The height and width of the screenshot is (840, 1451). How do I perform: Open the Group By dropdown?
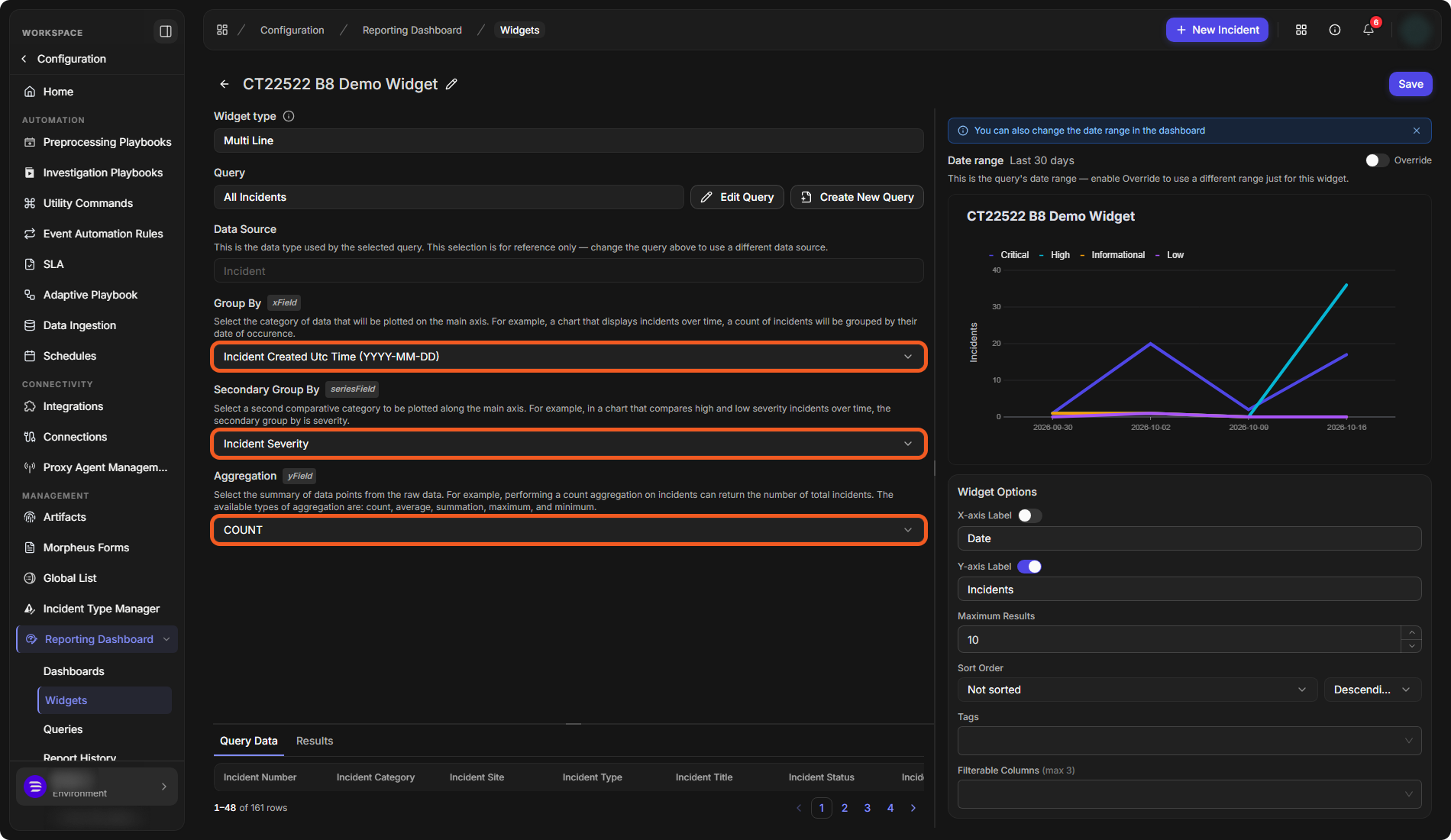[569, 357]
